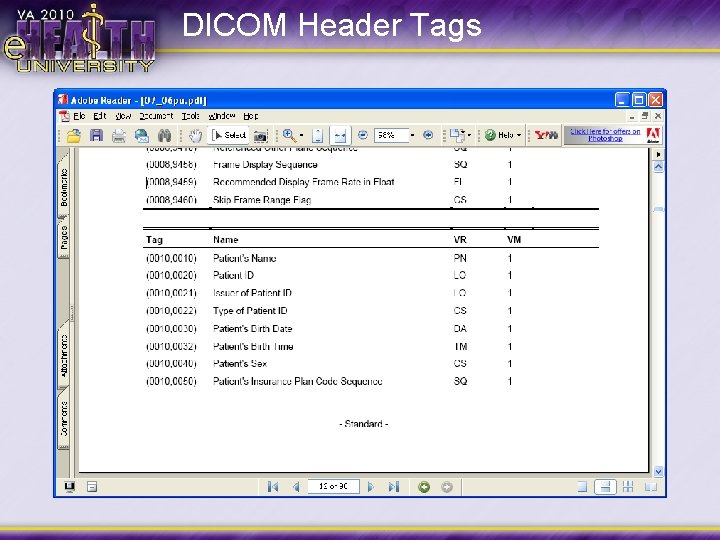This screenshot has height=540, width=720.
Task: Open the View menu
Action: point(123,116)
